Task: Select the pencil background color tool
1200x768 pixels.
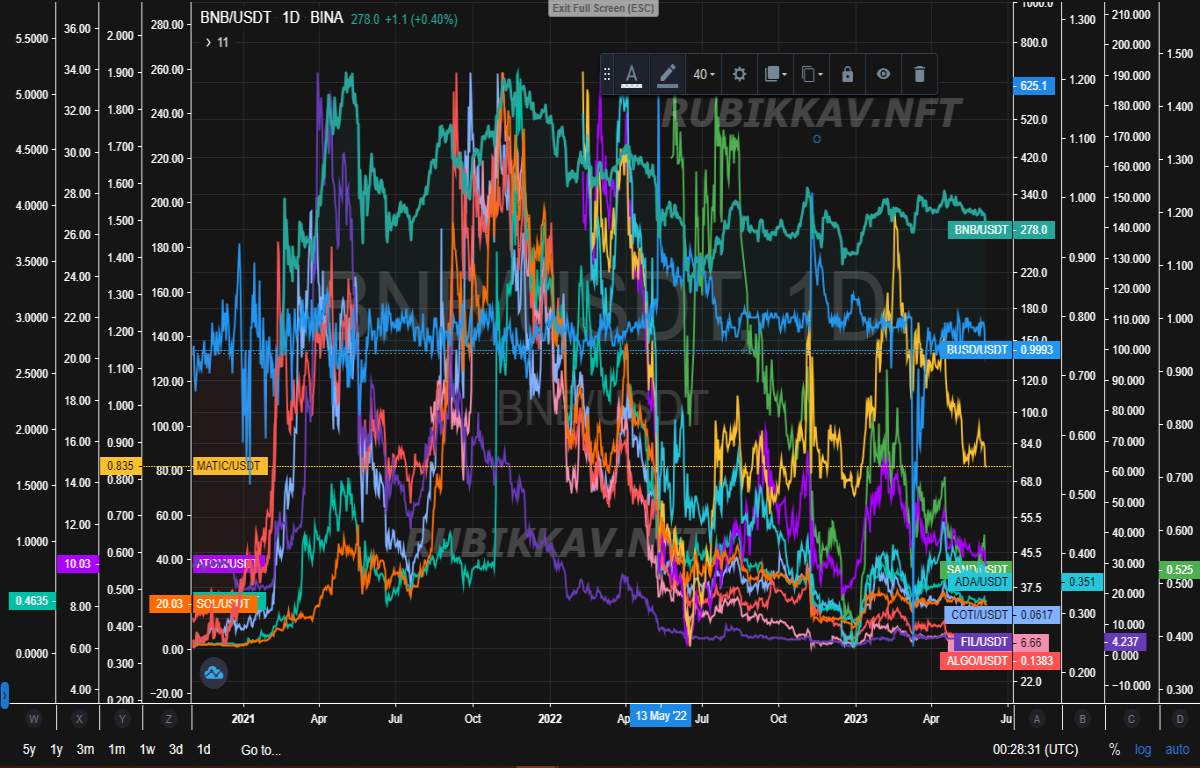Action: (668, 74)
